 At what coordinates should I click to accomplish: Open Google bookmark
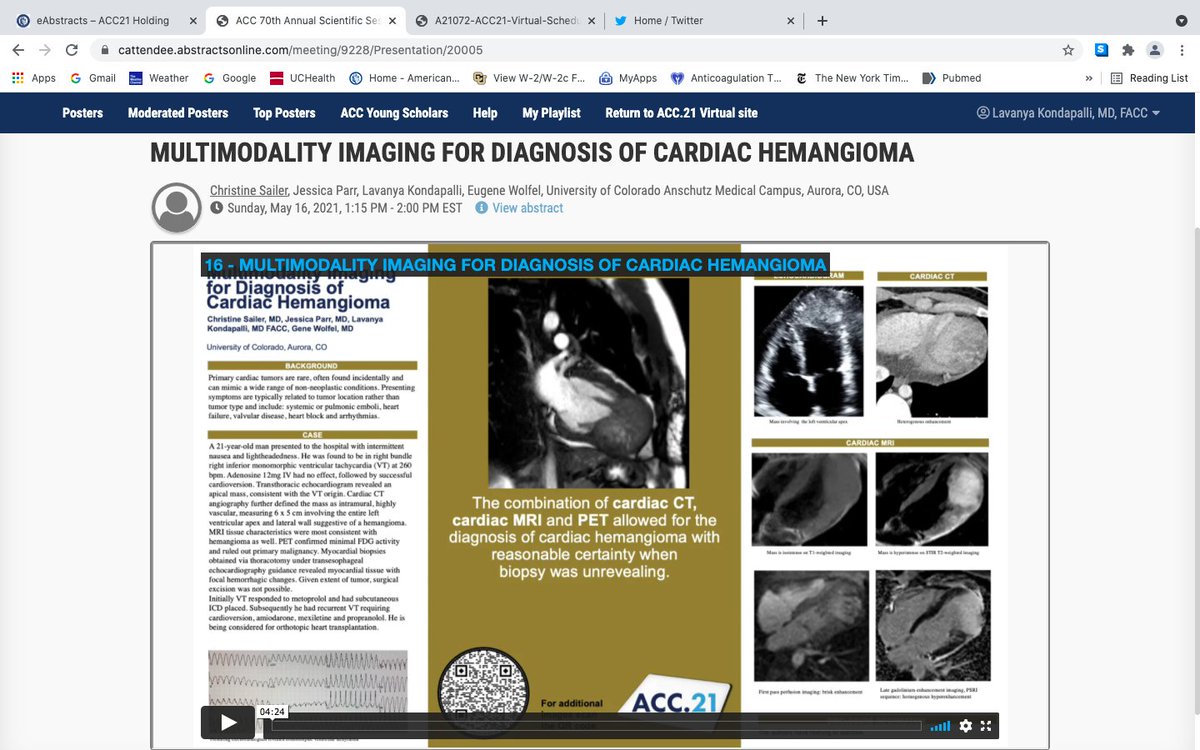(x=229, y=78)
